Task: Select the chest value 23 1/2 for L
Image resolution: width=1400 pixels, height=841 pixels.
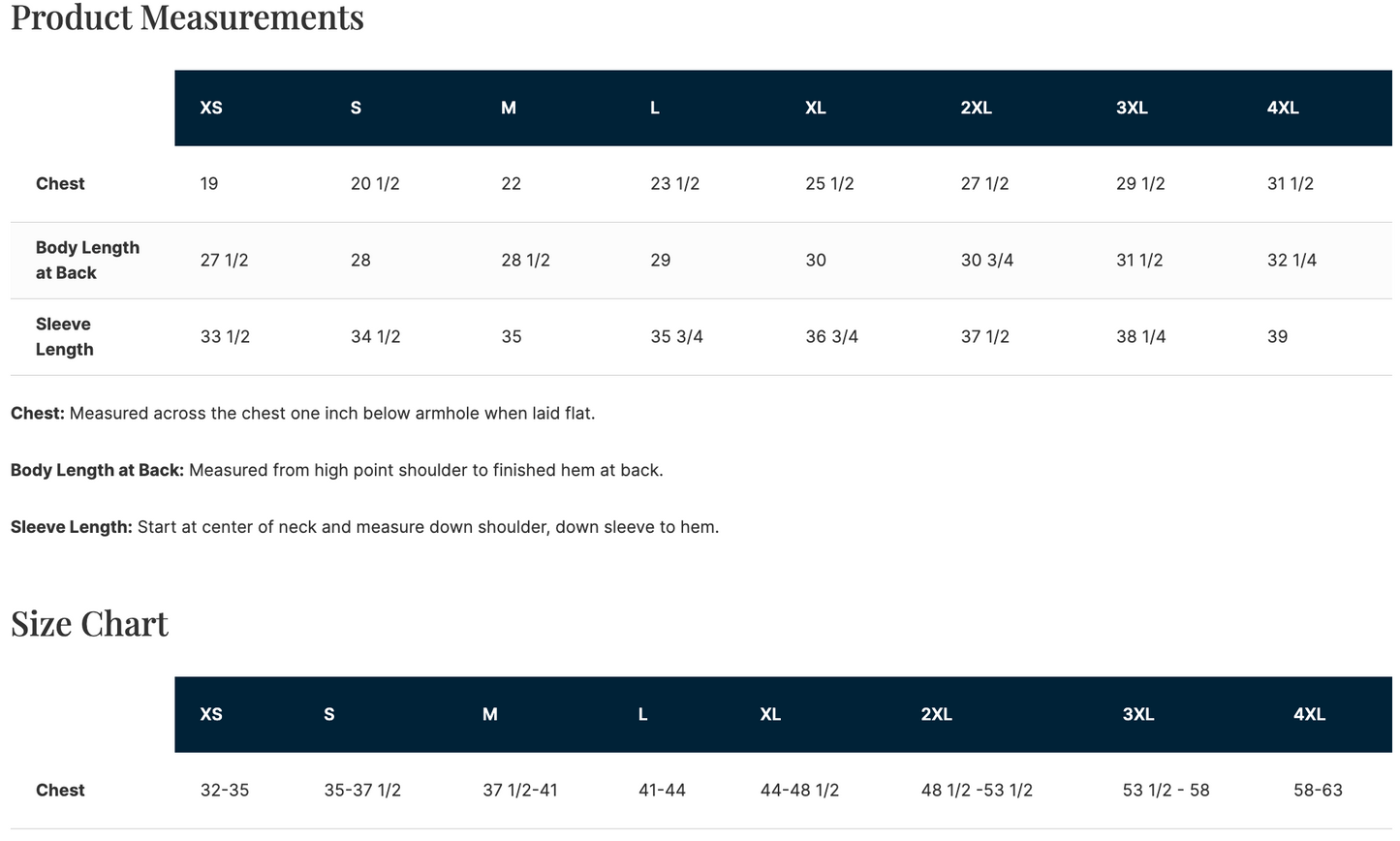Action: tap(674, 183)
